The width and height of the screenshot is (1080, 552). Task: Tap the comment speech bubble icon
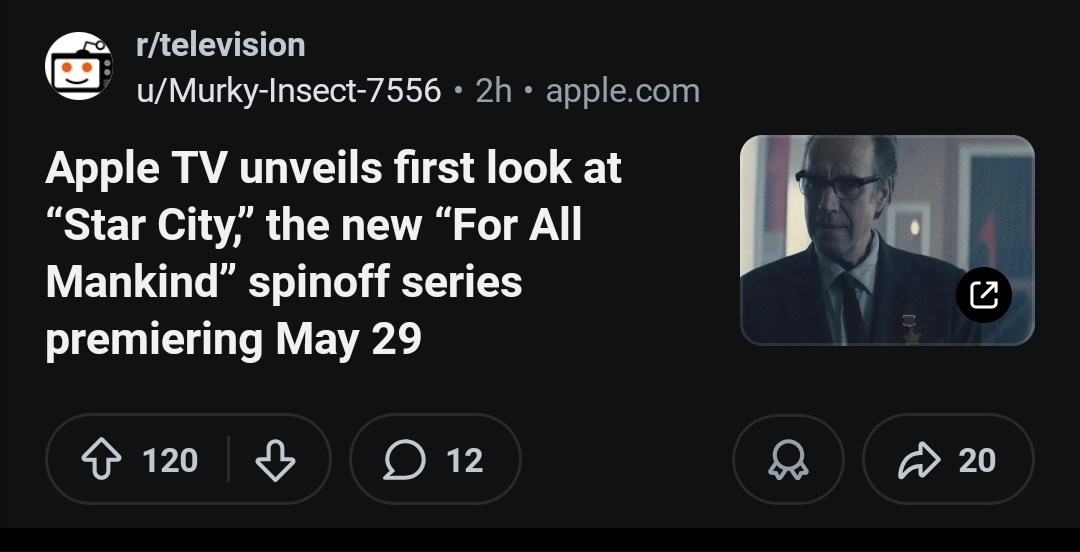[x=404, y=460]
